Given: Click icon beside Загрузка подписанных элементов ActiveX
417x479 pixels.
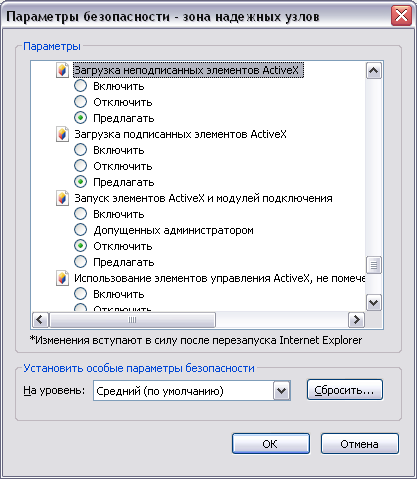Looking at the screenshot, I should tap(62, 134).
